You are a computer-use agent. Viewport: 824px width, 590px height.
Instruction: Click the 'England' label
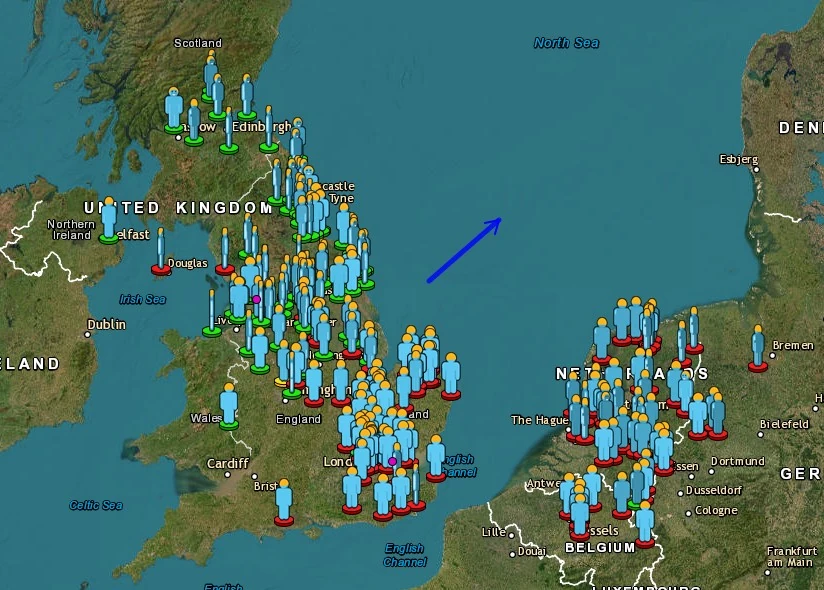298,419
